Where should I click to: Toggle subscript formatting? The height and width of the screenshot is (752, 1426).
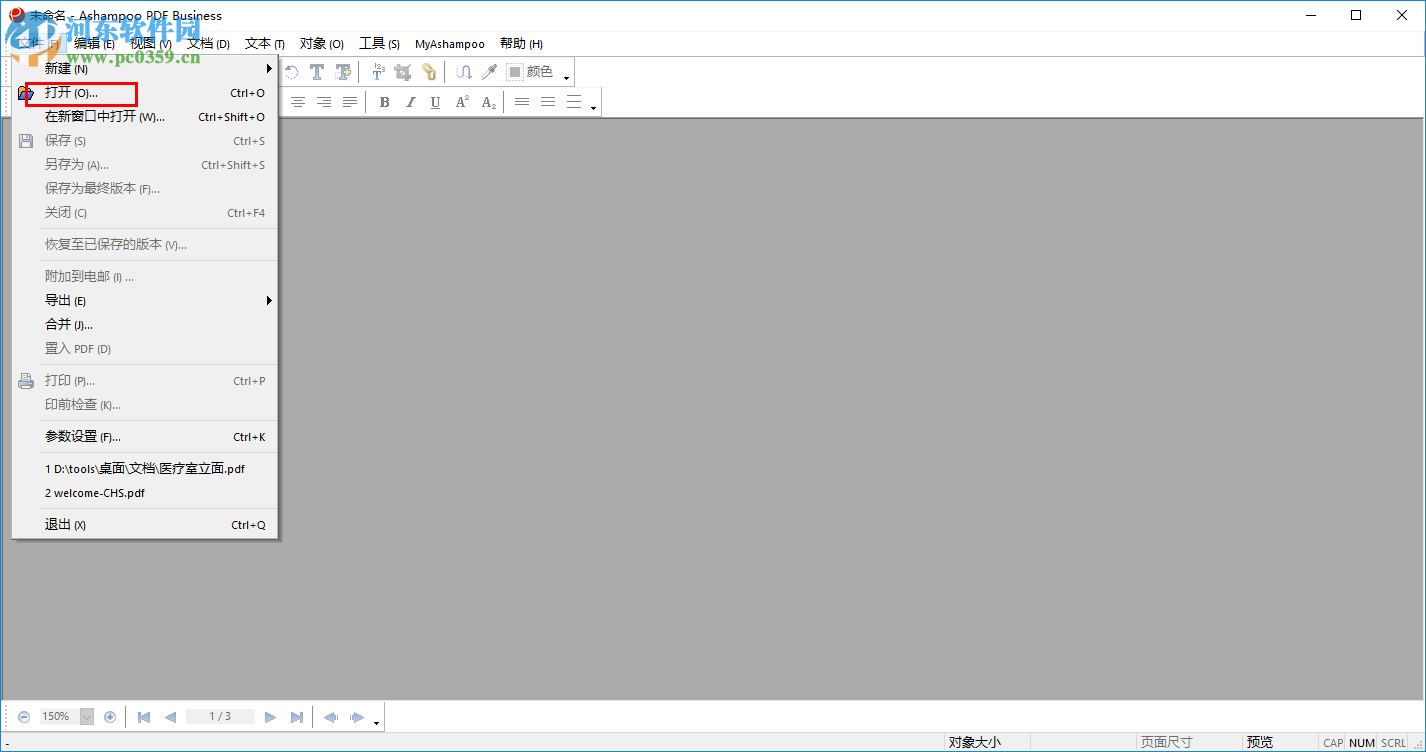488,102
